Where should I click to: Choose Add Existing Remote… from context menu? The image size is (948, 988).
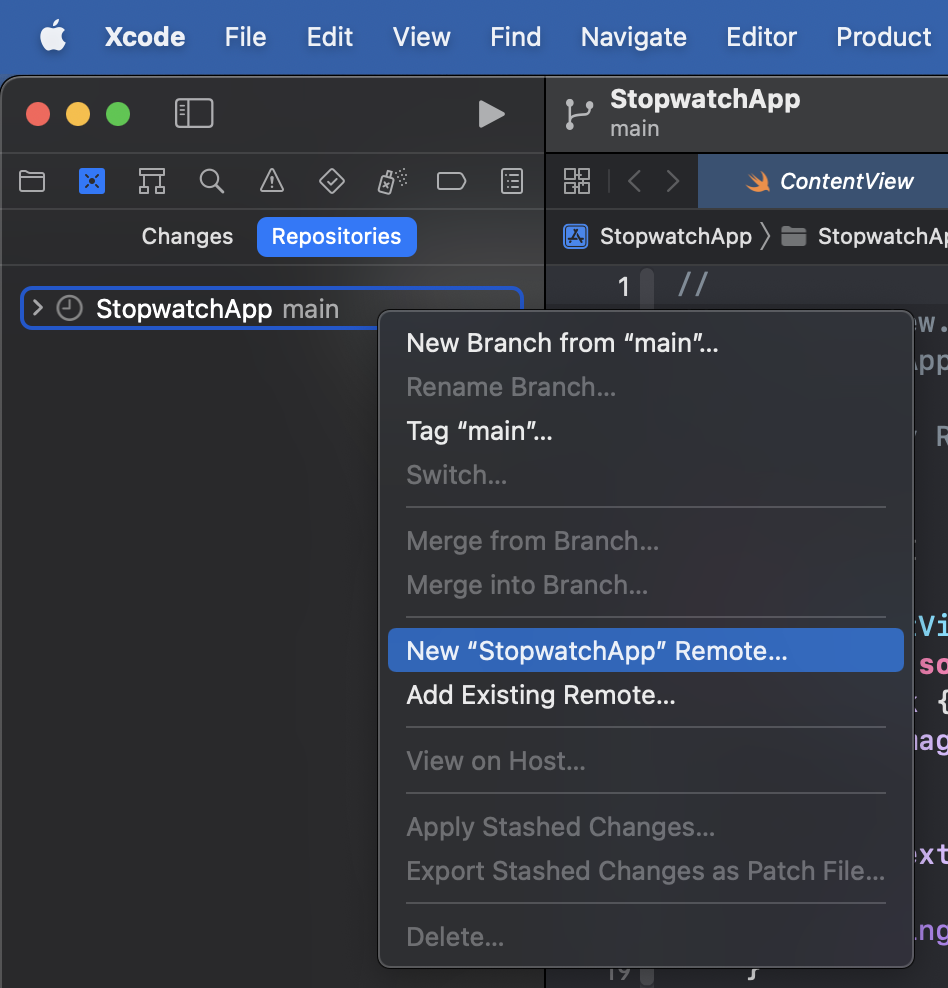(x=541, y=695)
